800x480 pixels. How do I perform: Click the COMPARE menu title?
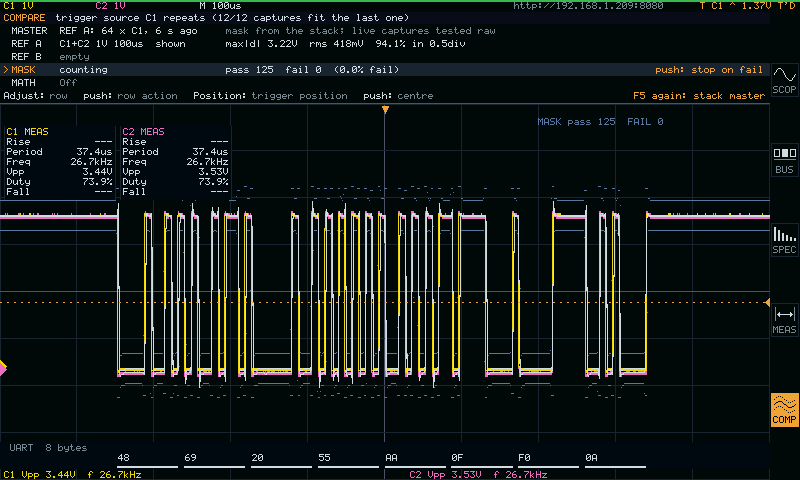pyautogui.click(x=24, y=18)
